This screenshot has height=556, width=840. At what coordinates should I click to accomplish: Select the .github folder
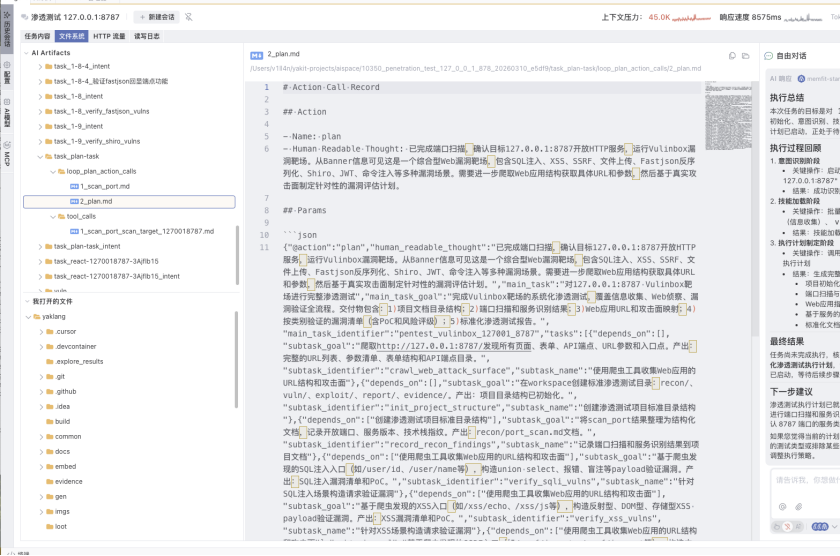(66, 392)
